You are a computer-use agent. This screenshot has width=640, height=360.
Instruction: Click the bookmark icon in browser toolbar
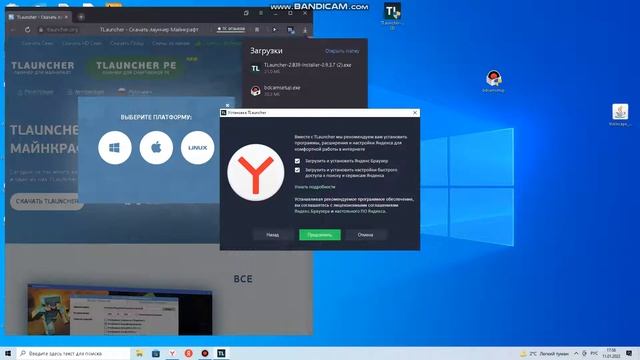pyautogui.click(x=257, y=30)
